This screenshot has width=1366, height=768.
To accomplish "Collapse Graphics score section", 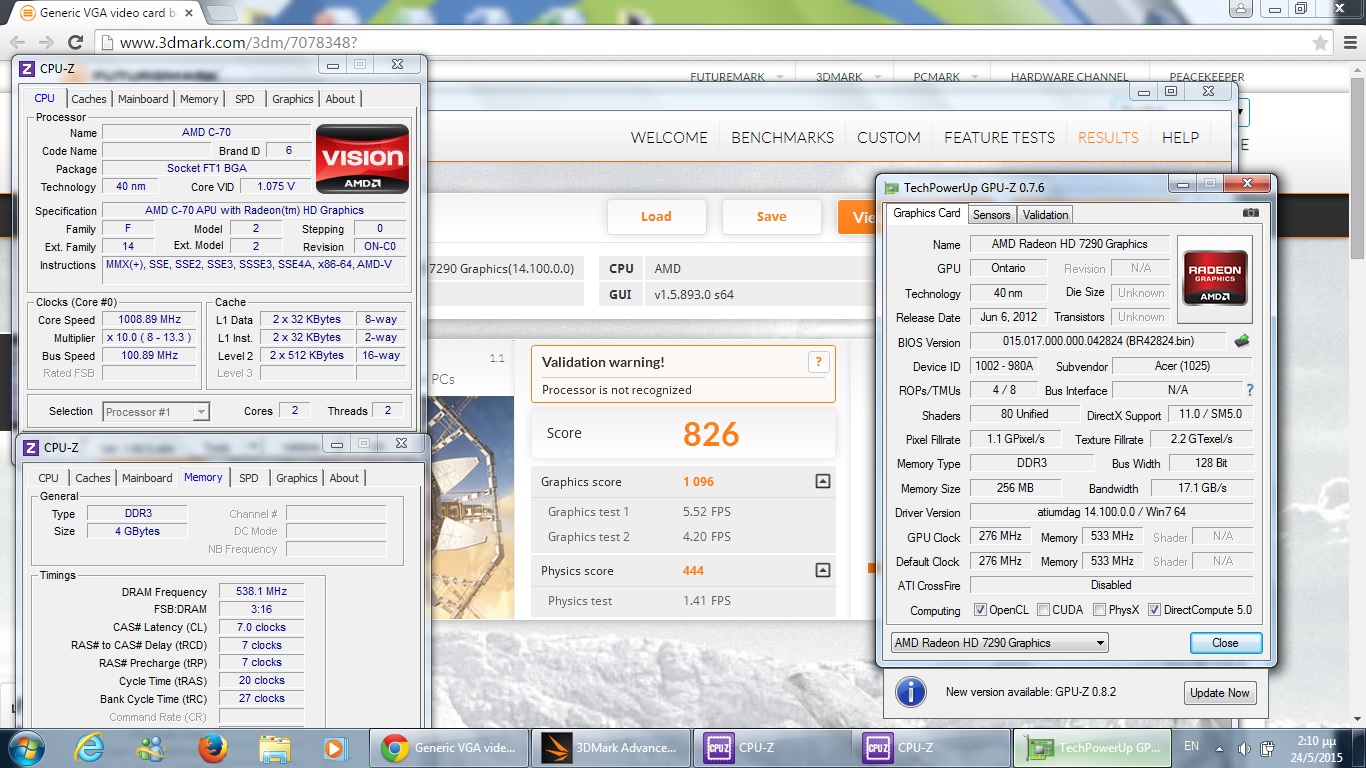I will click(x=822, y=481).
